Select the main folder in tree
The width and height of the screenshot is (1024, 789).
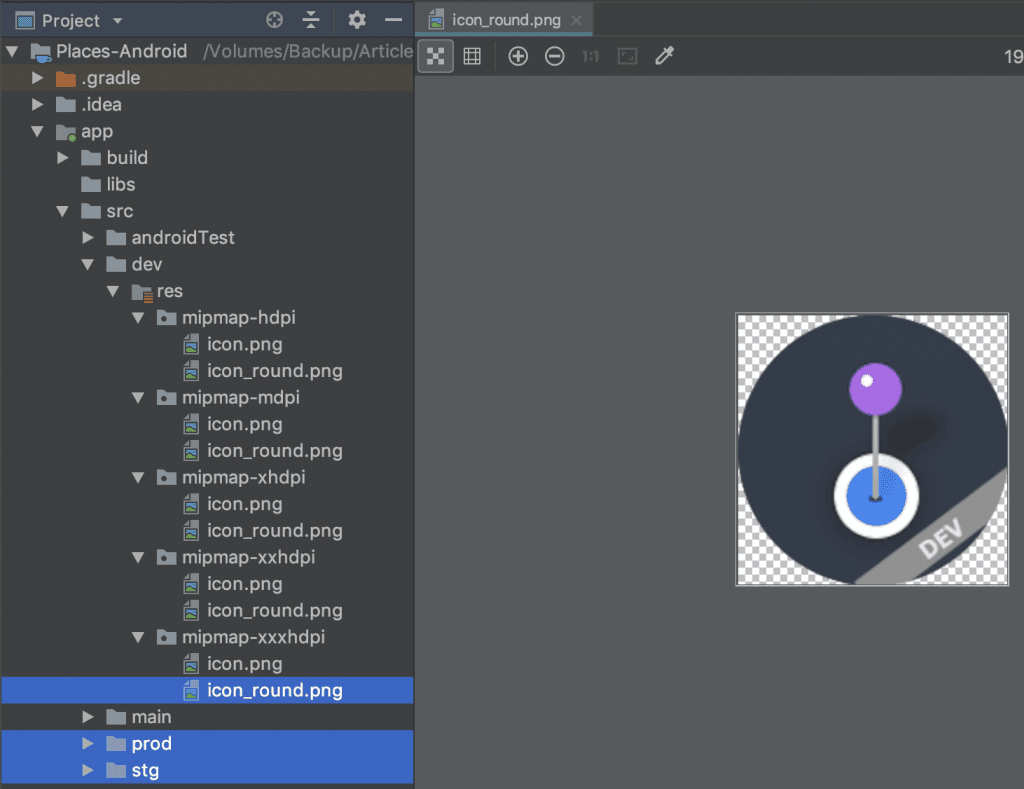[151, 717]
